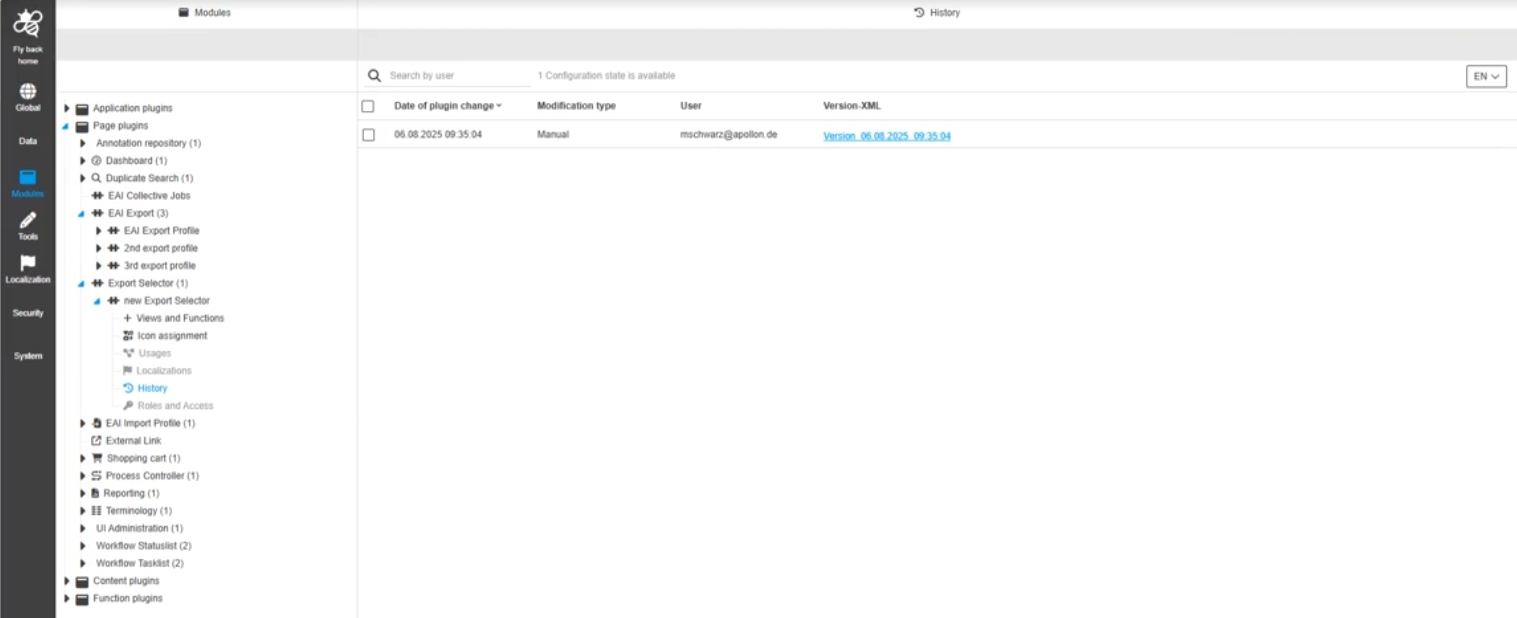This screenshot has width=1517, height=618.
Task: Click the Modification type column header
Action: coord(576,106)
